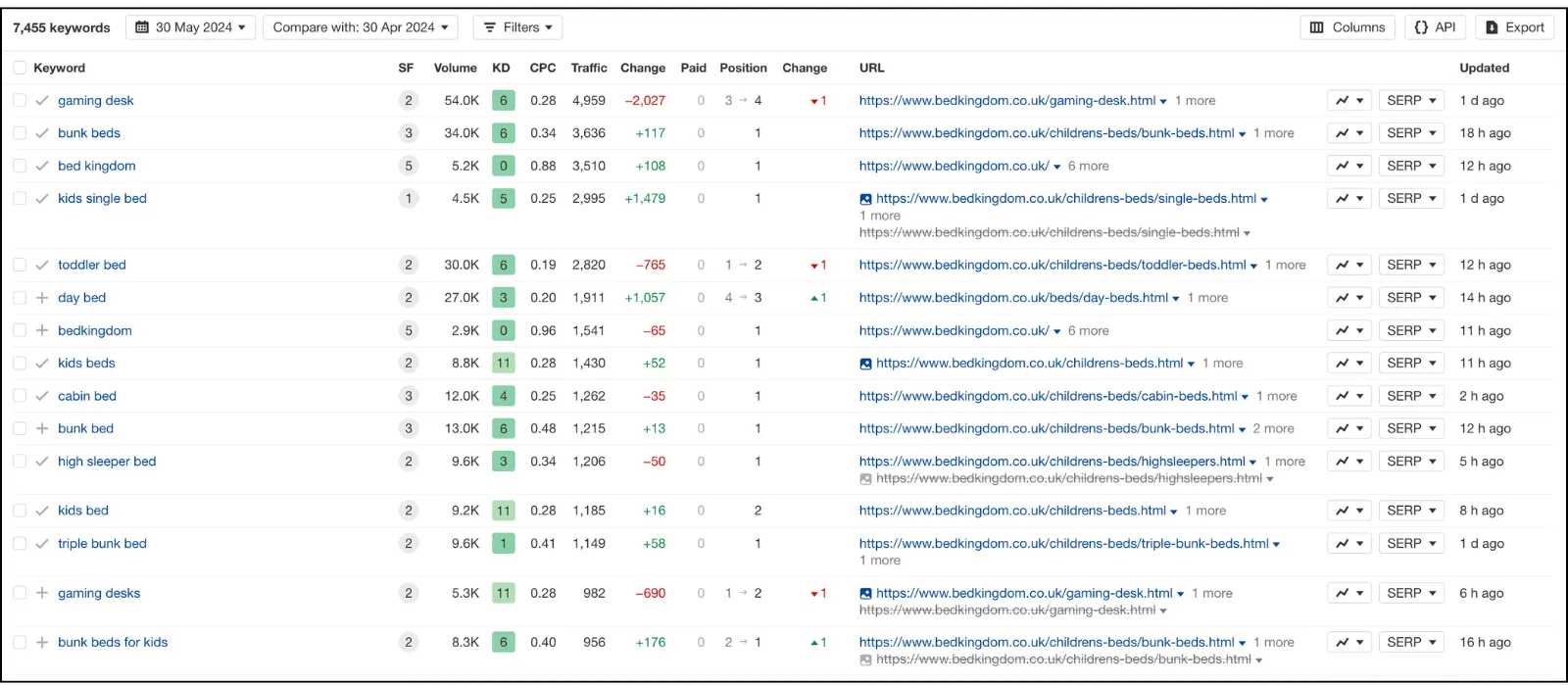
Task: Open the gaming desk keyword link
Action: (96, 100)
